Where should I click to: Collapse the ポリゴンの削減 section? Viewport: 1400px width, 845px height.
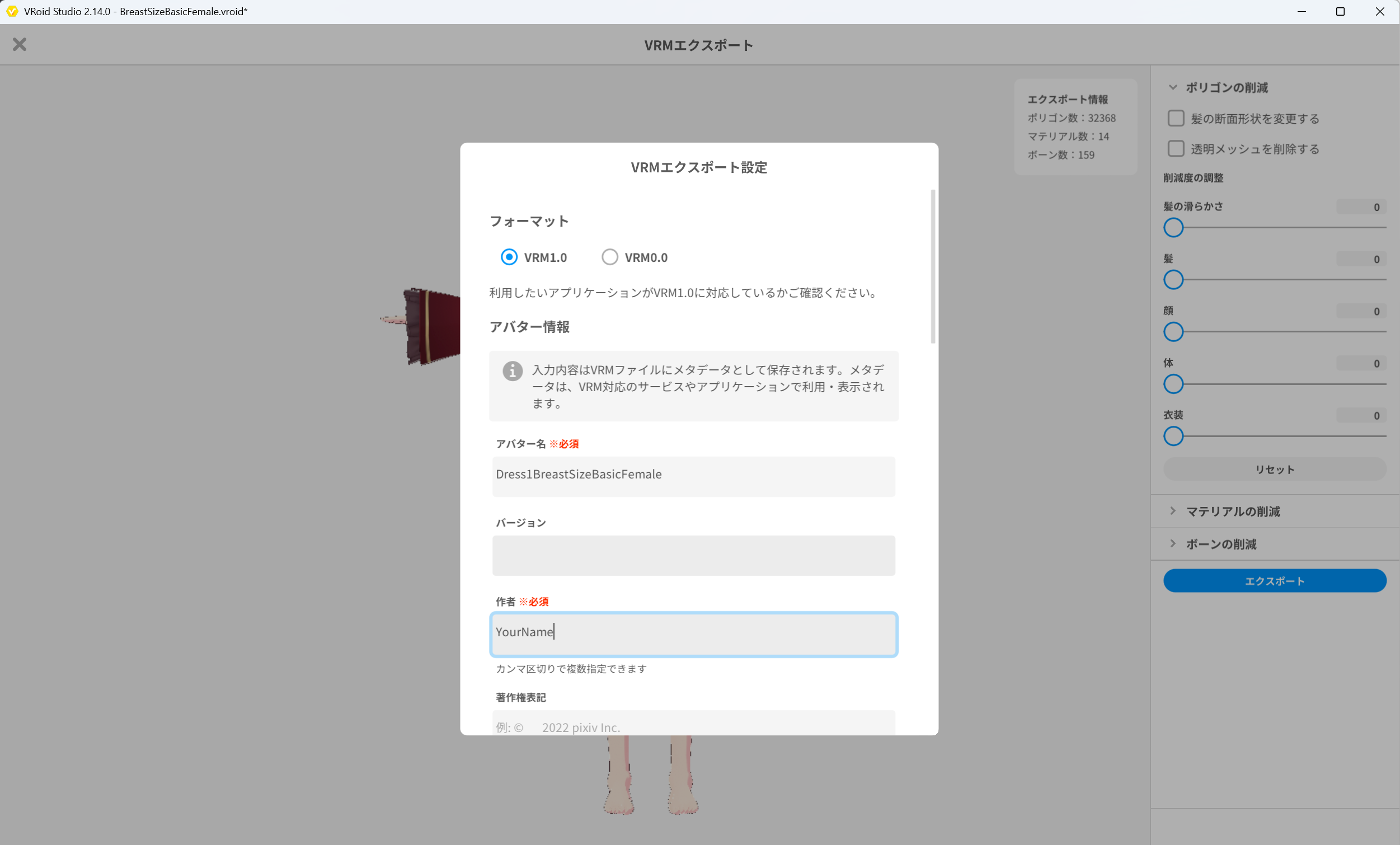(1173, 87)
